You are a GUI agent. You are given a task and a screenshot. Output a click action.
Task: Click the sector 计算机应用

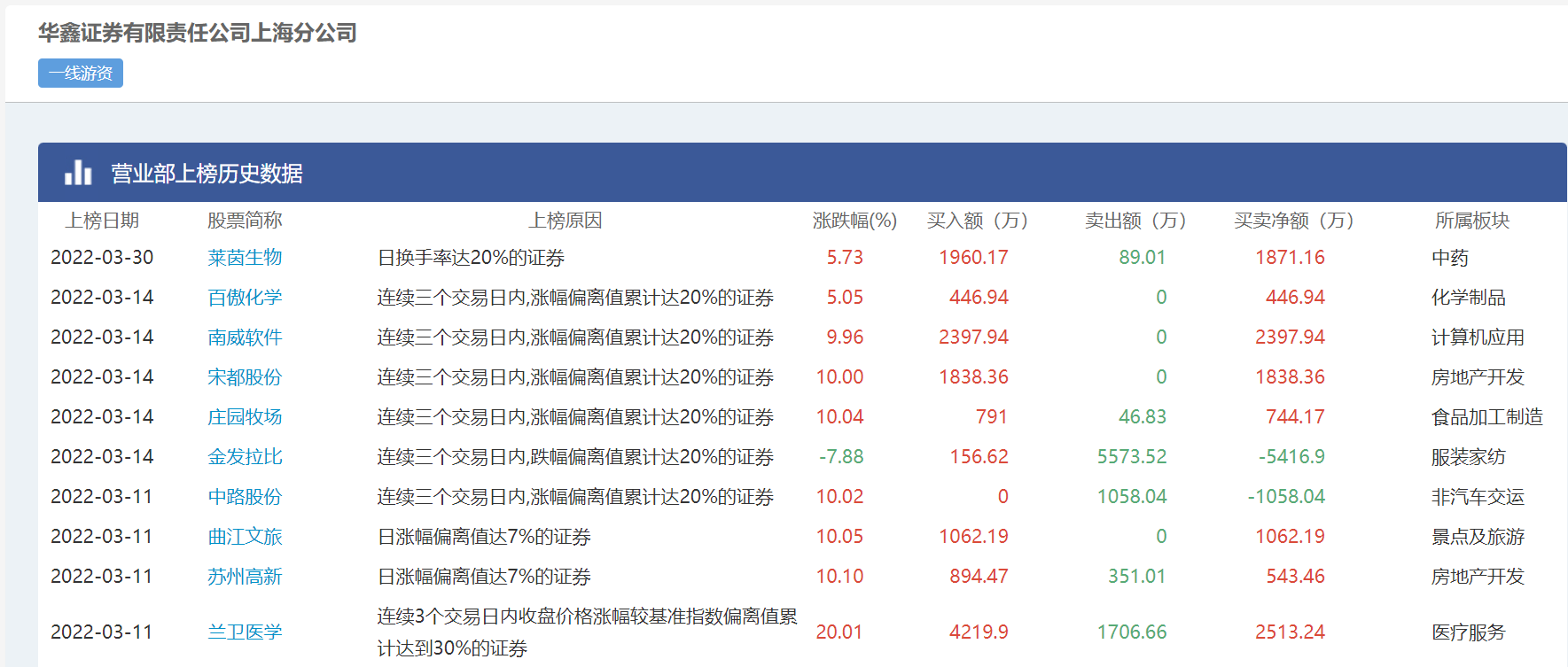click(x=1478, y=337)
